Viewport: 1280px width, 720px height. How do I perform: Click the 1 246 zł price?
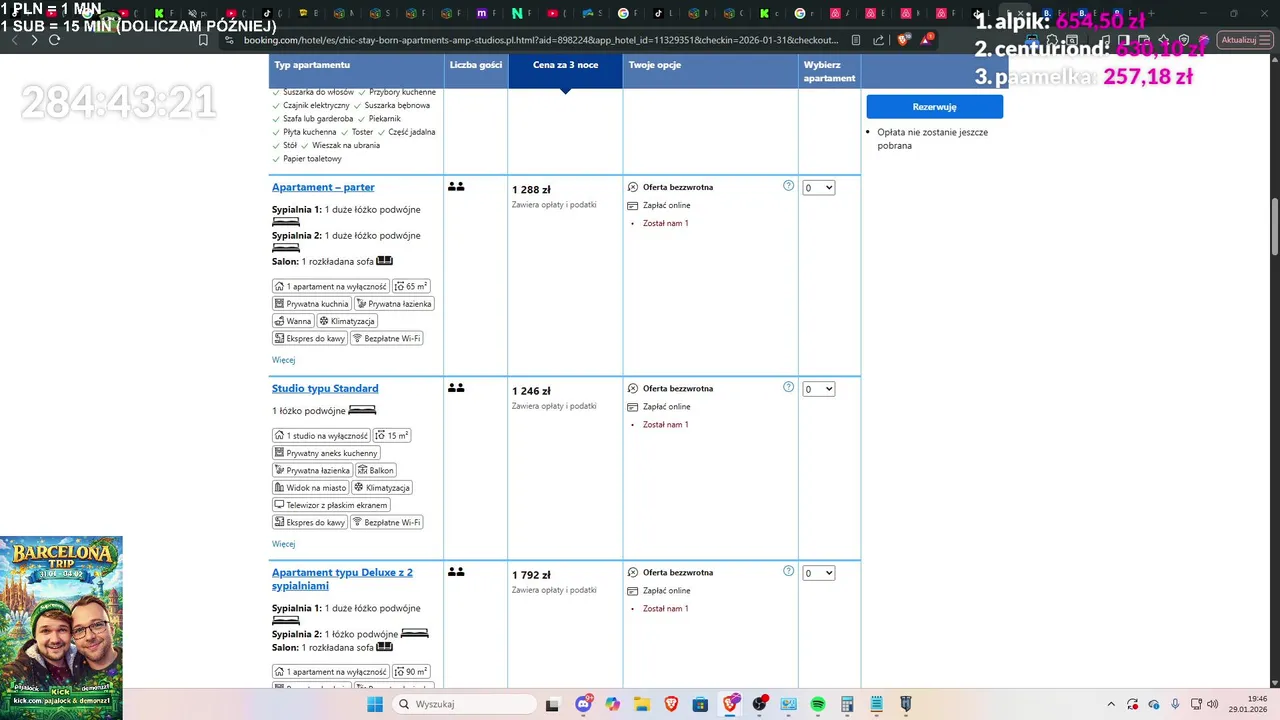531,391
